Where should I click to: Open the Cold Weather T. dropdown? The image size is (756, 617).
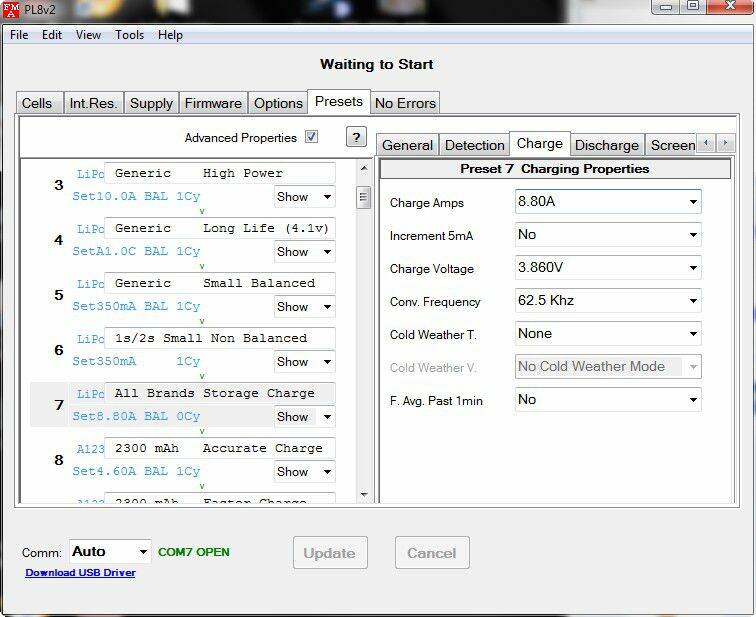pos(608,334)
